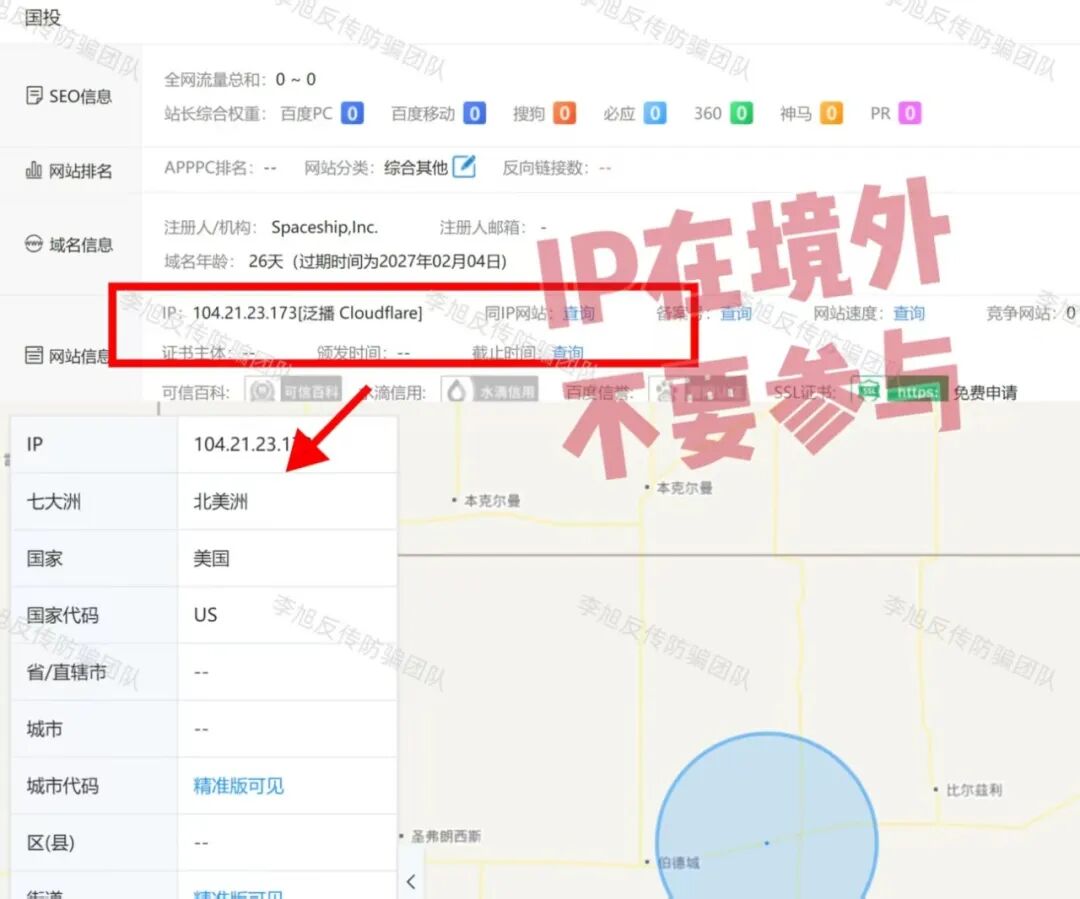
Task: Open 精准版可见 for 街道
Action: pyautogui.click(x=235, y=893)
